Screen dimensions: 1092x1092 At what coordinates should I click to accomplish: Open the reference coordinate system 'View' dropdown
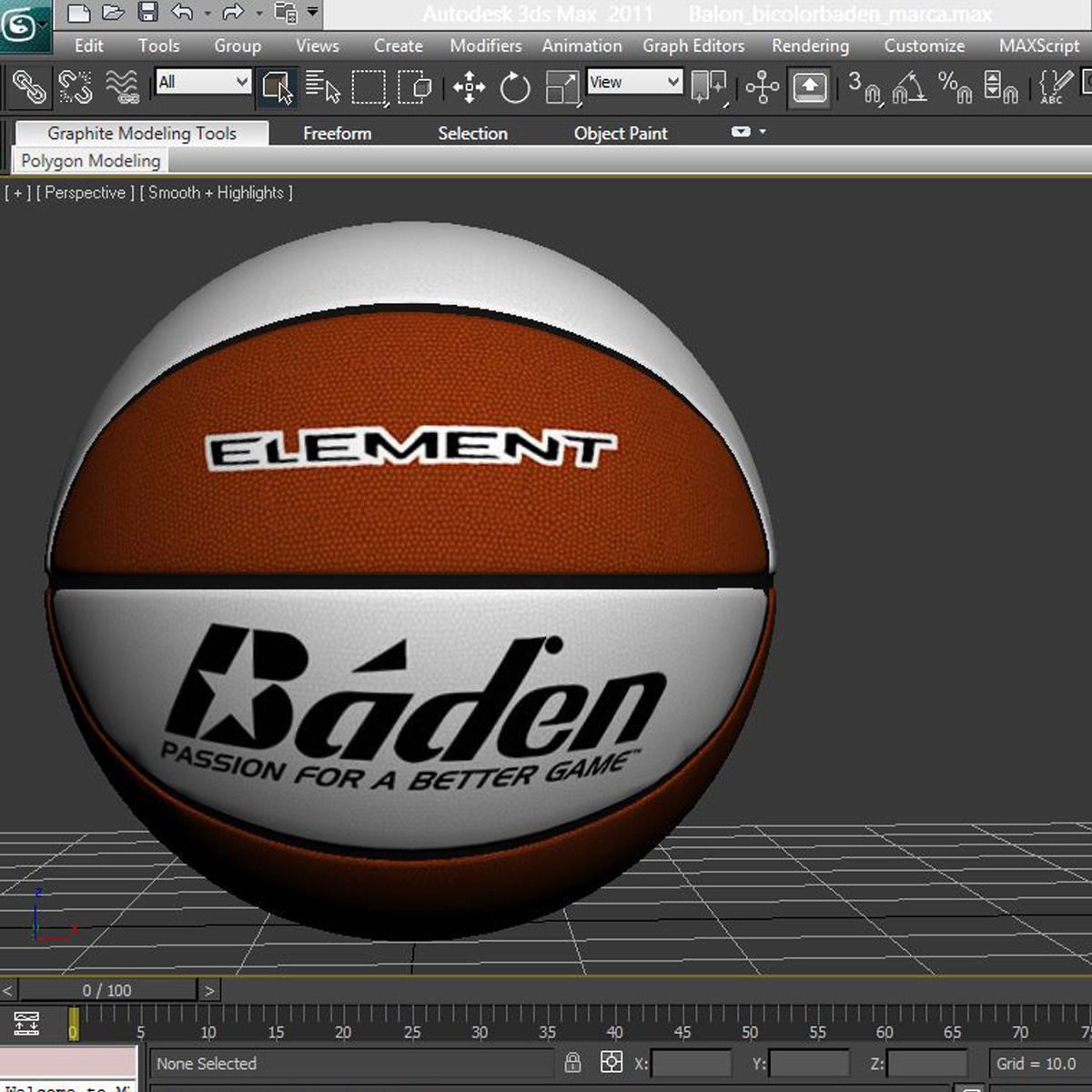pos(634,82)
